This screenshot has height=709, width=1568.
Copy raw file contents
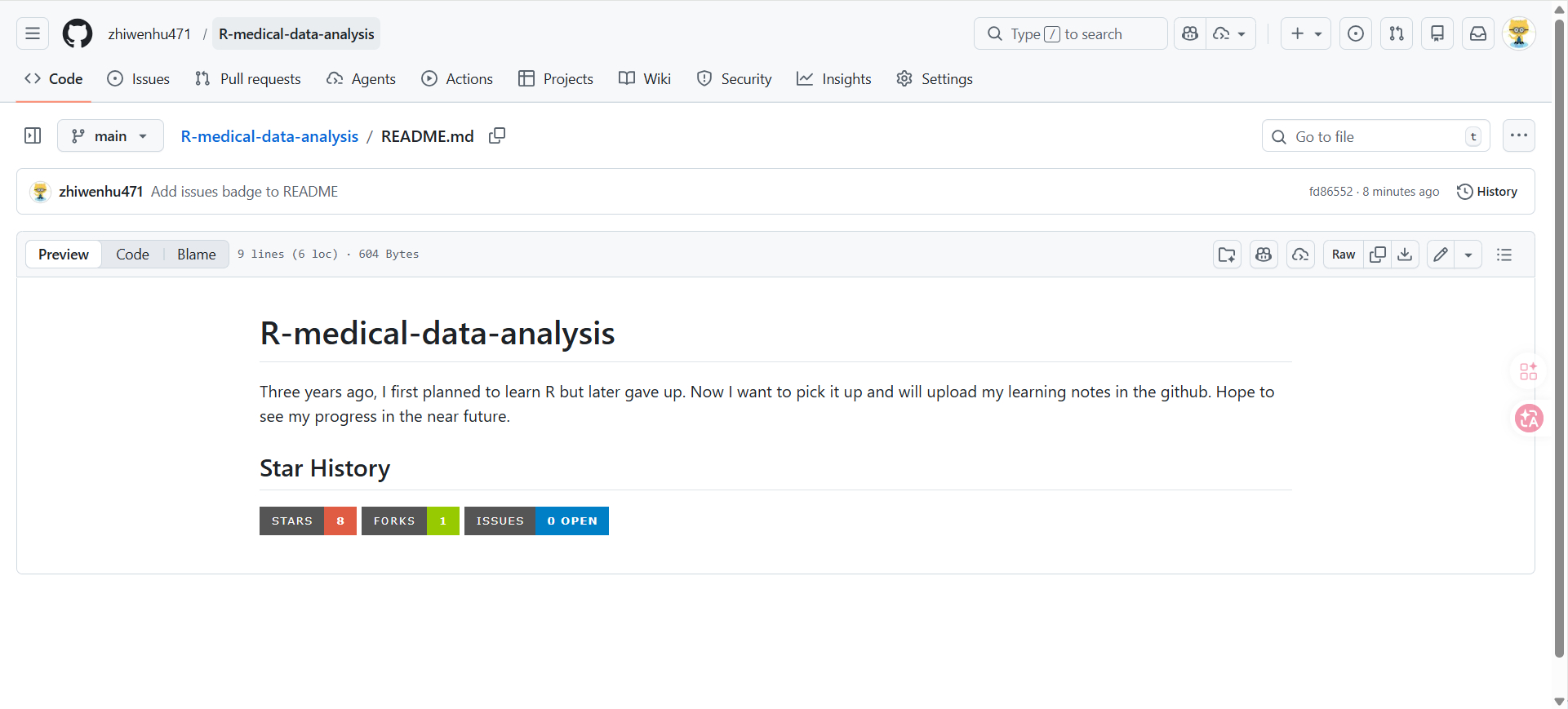coord(1378,255)
